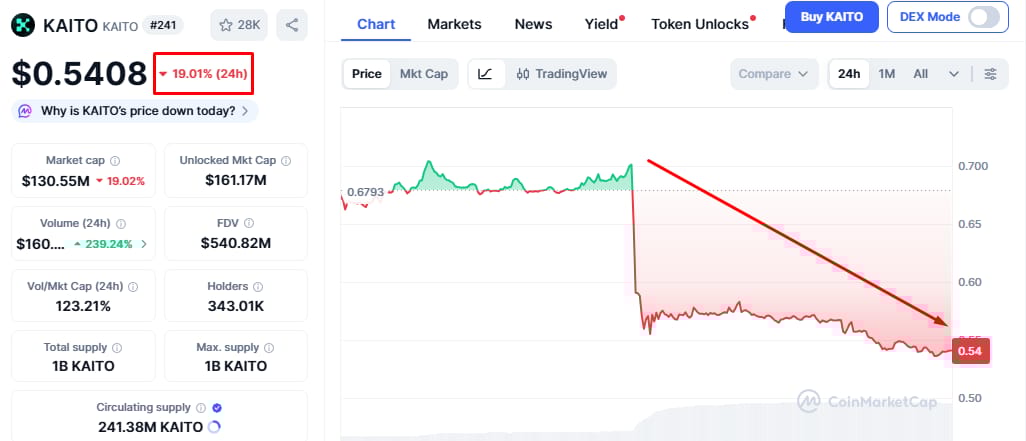Click info icon beside Holders

pyautogui.click(x=269, y=287)
